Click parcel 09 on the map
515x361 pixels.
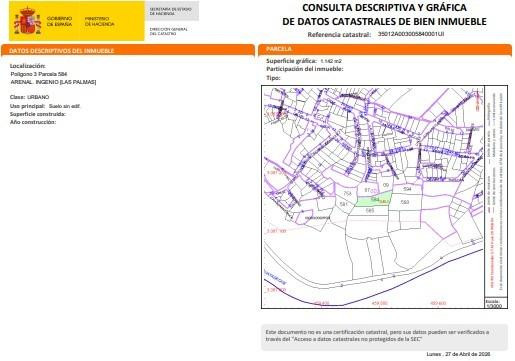[386, 185]
